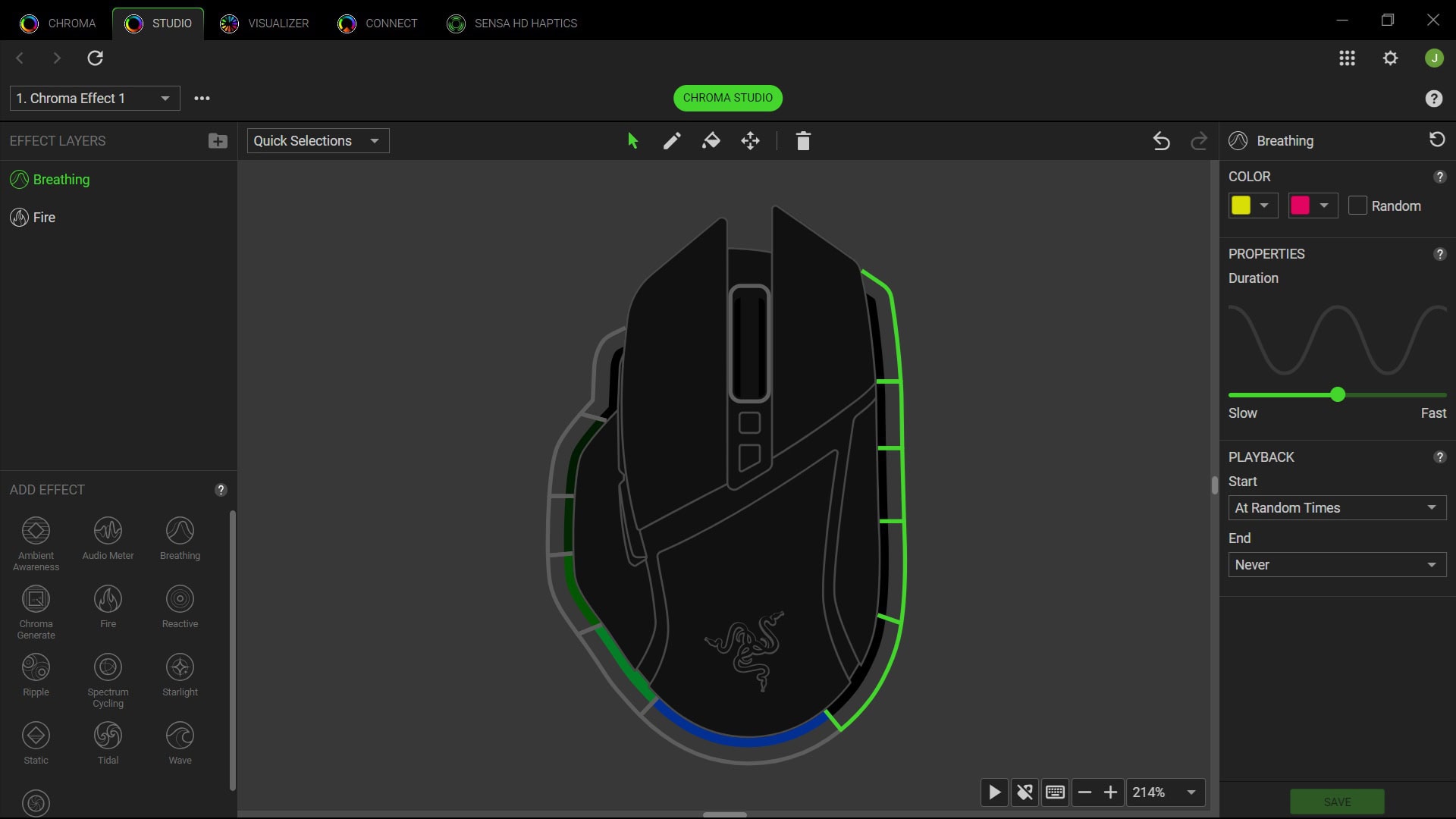
Task: Click the SAVE button
Action: (1338, 802)
